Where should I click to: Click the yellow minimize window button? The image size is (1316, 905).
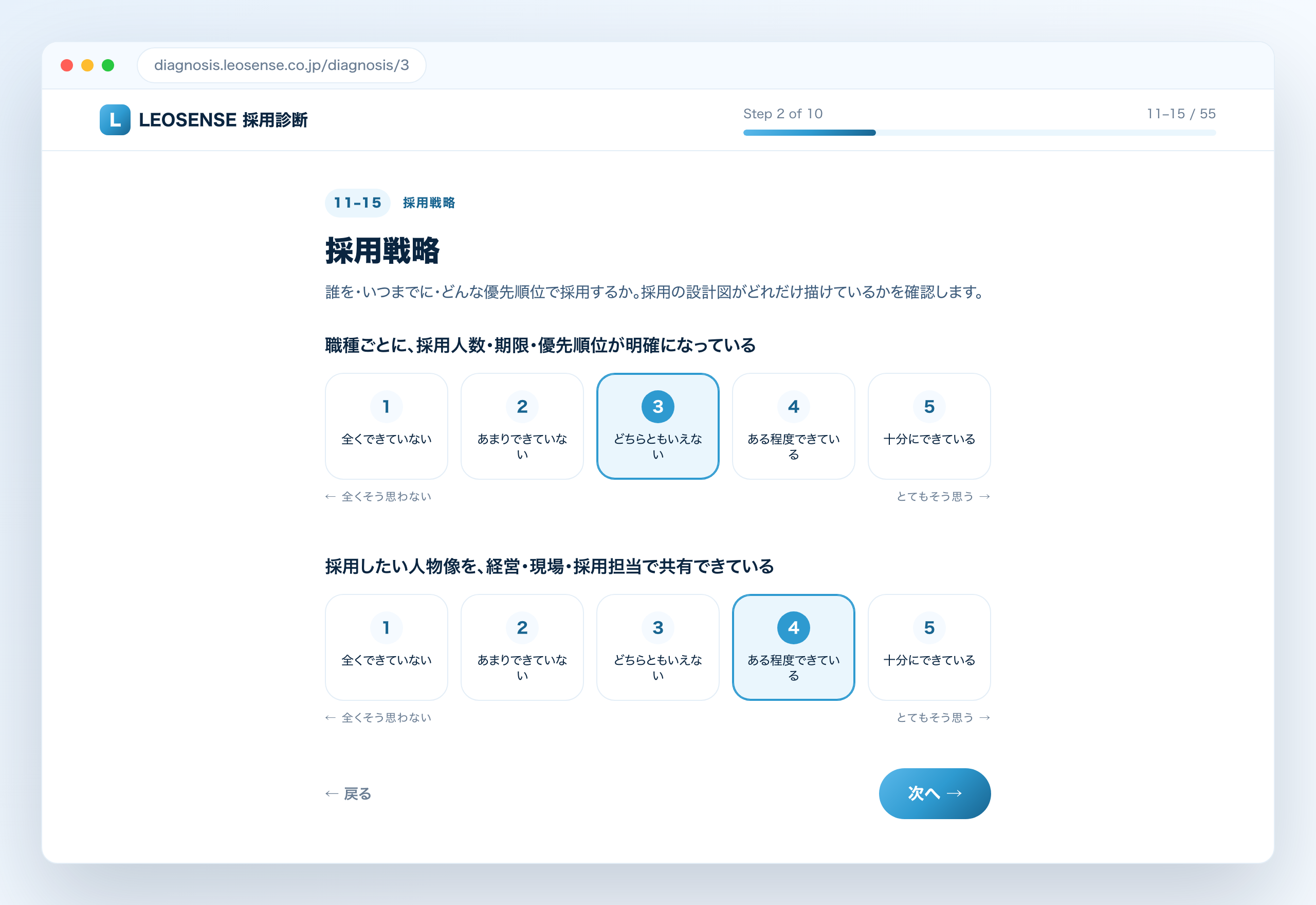click(87, 65)
